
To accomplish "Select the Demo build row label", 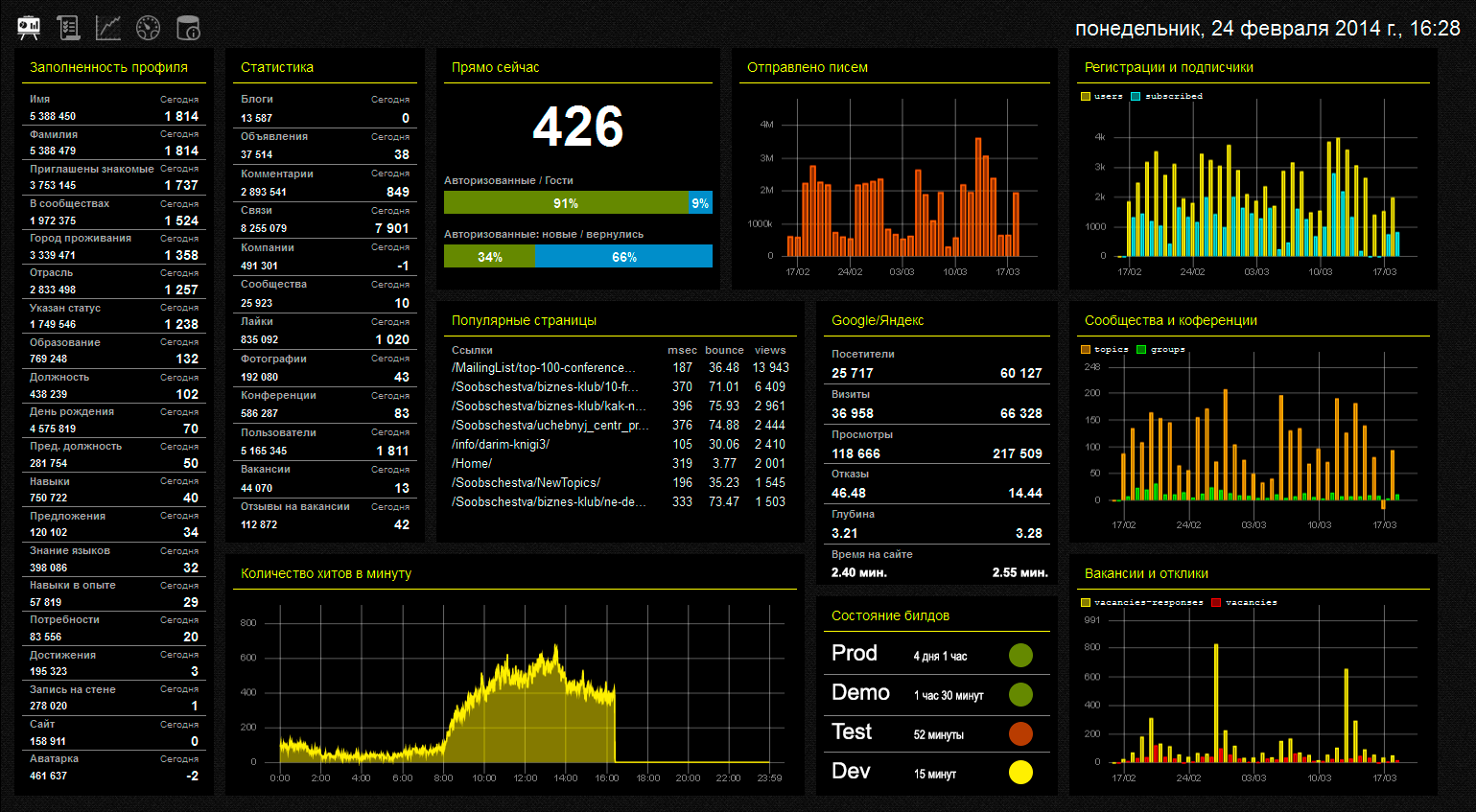I will 860,692.
